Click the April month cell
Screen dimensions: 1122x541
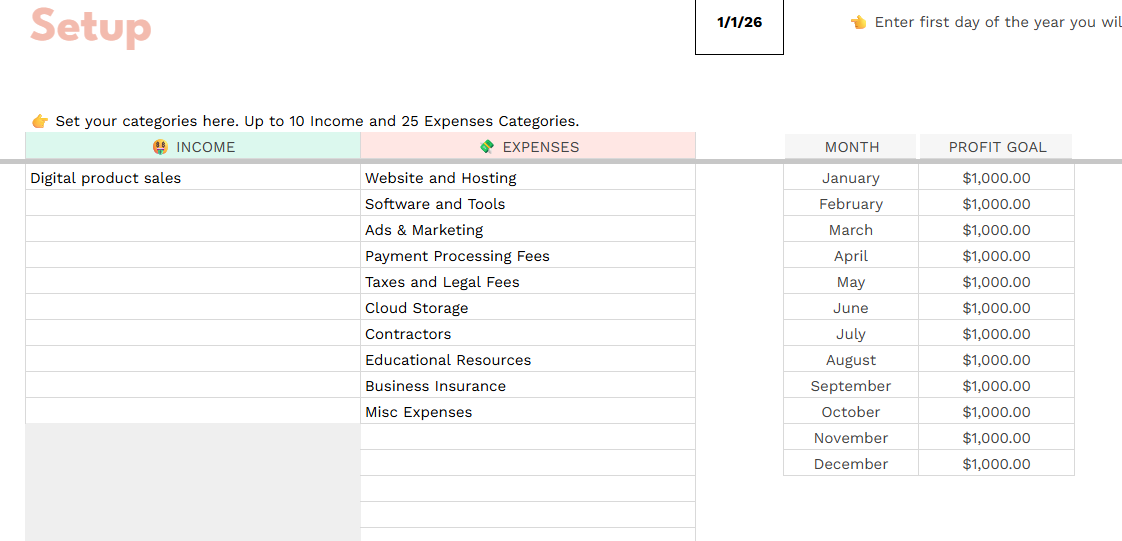[851, 255]
